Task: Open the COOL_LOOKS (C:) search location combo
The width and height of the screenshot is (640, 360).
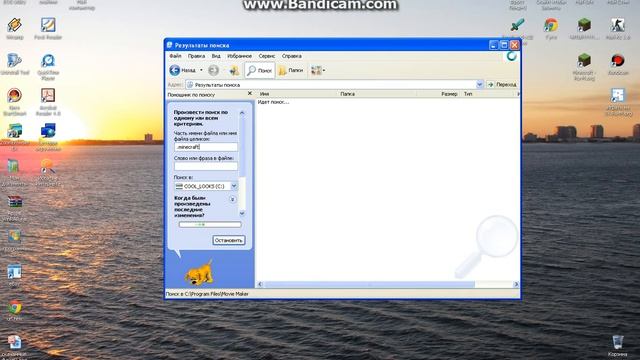Action: click(206, 186)
